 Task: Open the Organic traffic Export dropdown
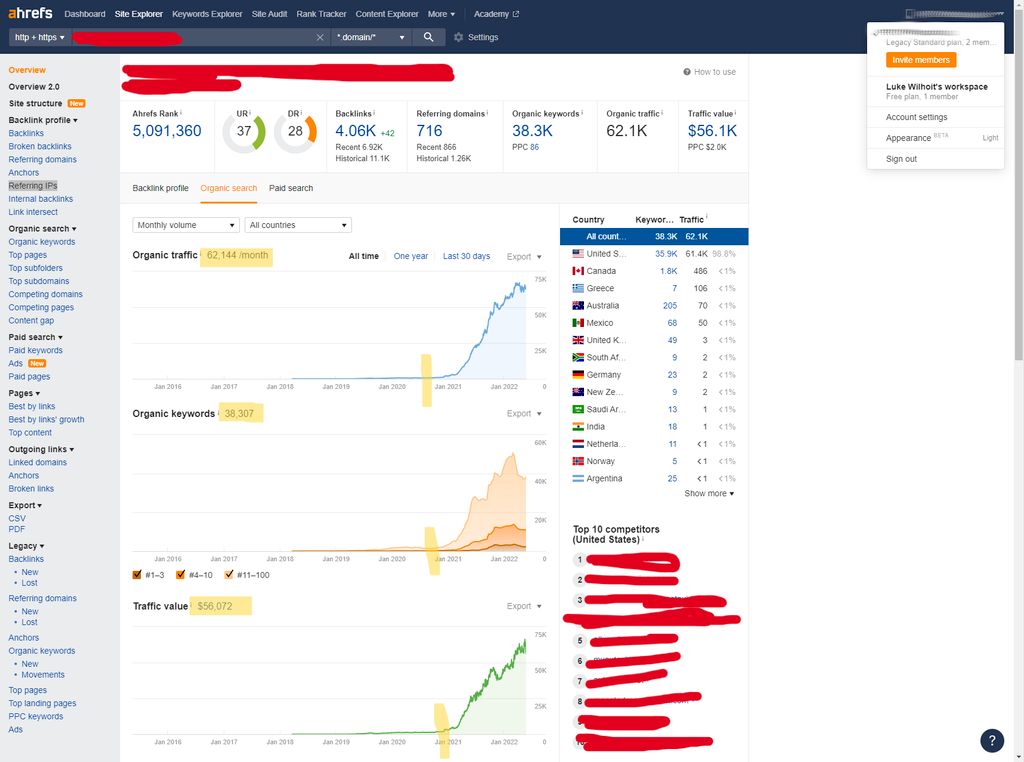524,257
